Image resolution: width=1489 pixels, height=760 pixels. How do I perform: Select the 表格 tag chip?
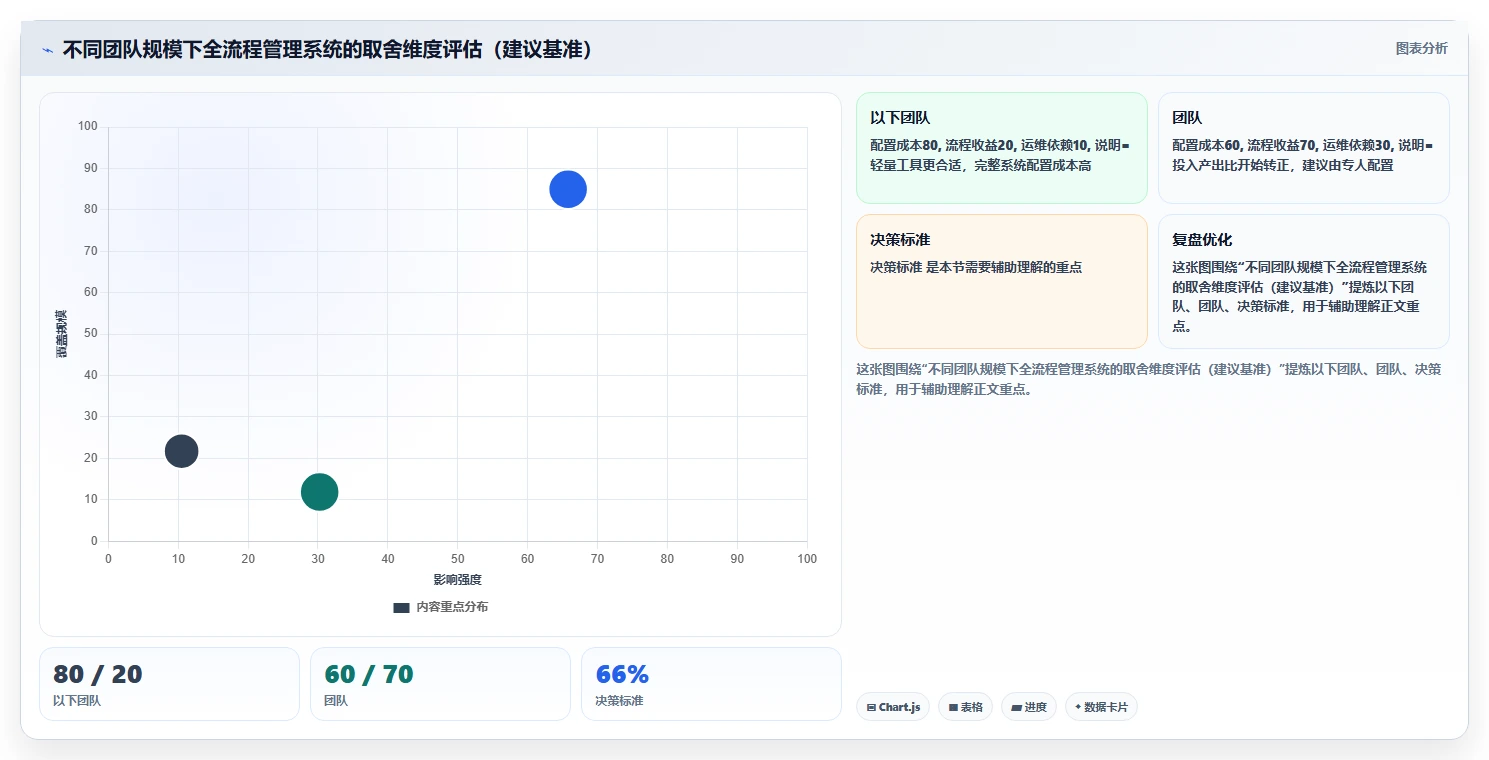click(x=965, y=707)
